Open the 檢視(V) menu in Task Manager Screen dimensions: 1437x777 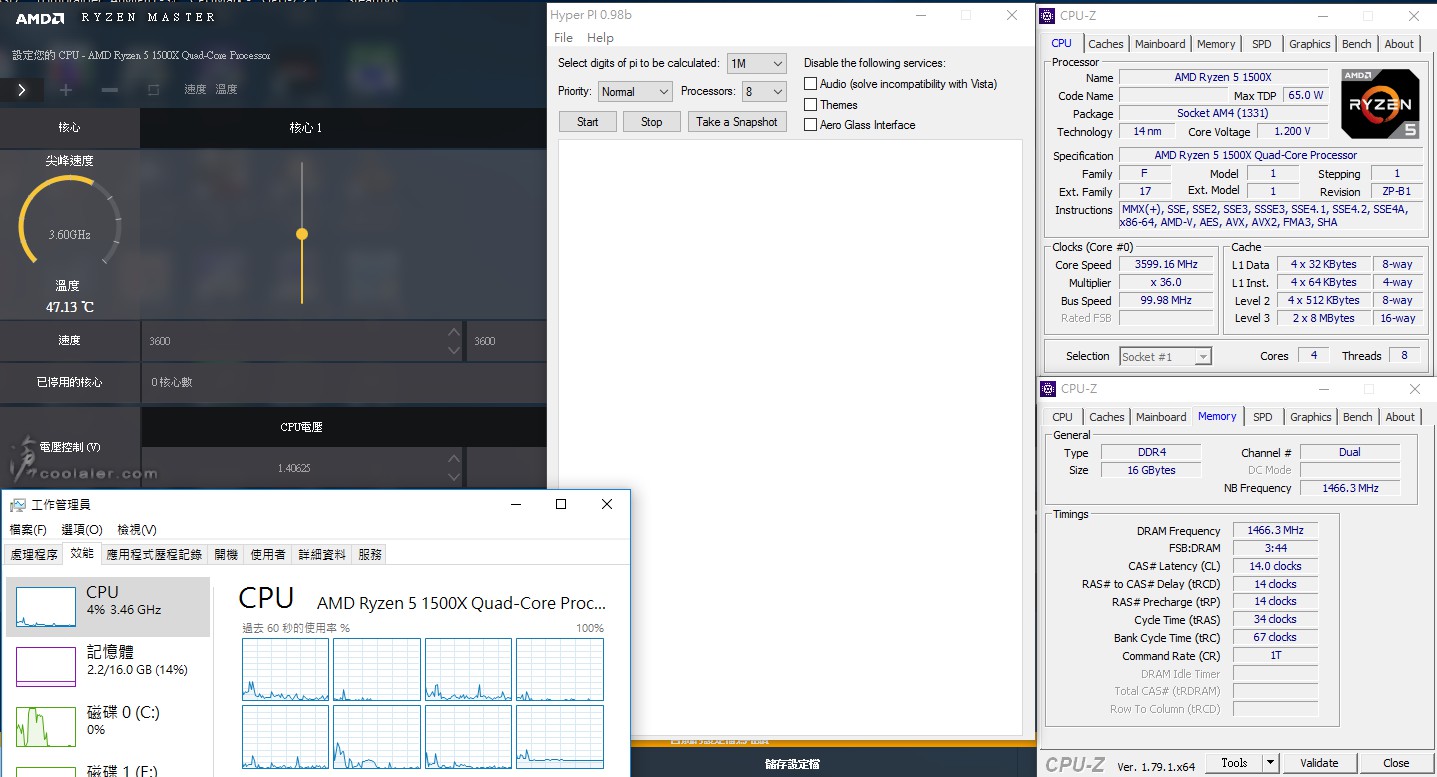(137, 530)
